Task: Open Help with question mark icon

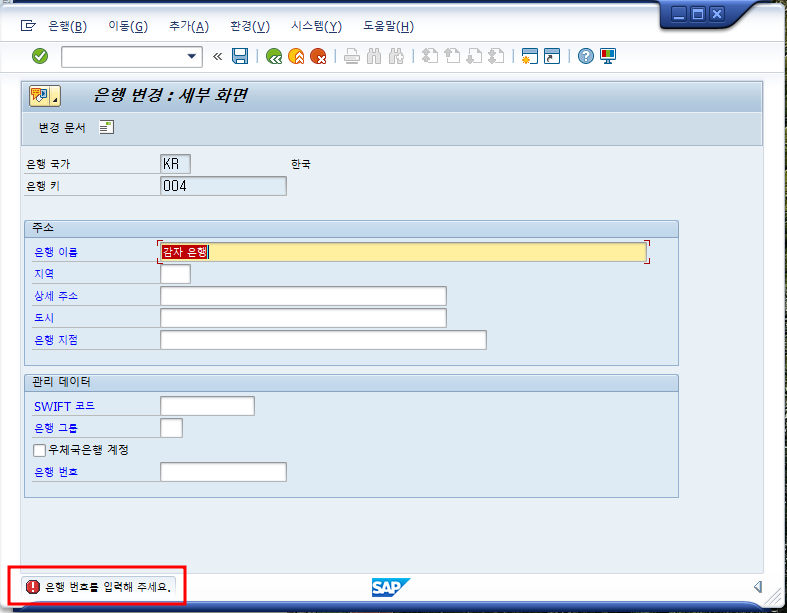Action: click(586, 56)
